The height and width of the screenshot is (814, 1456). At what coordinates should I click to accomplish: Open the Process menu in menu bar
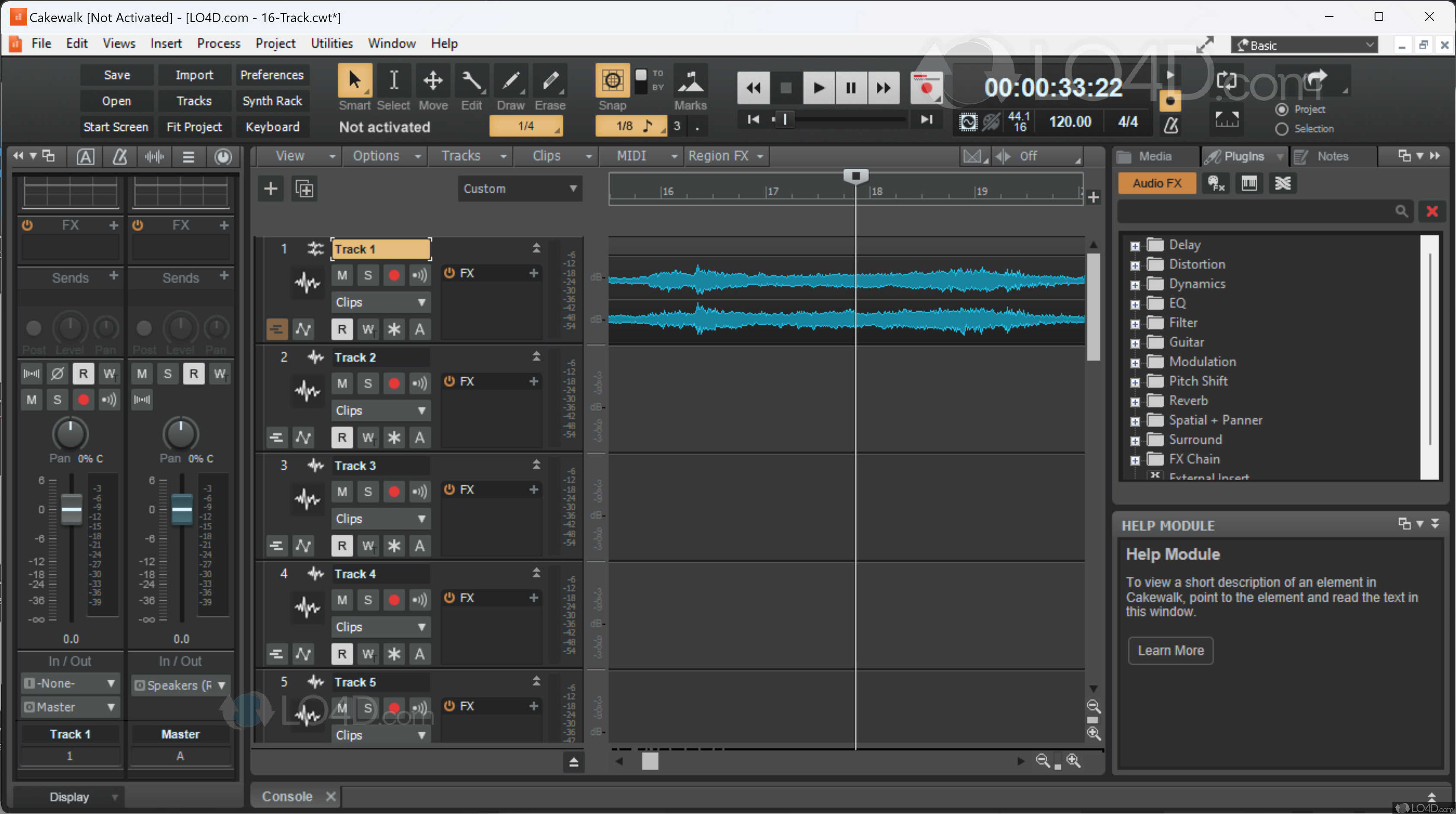point(219,43)
